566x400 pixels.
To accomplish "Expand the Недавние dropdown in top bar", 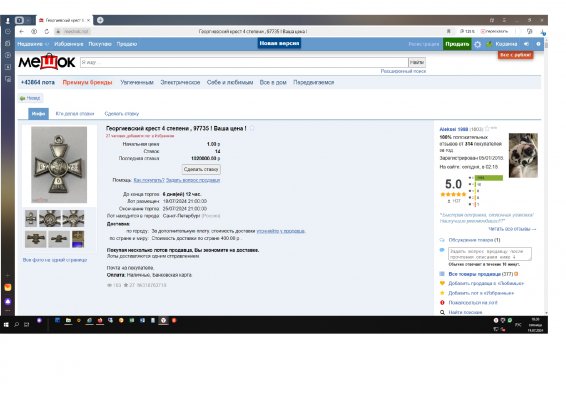I will [x=33, y=44].
